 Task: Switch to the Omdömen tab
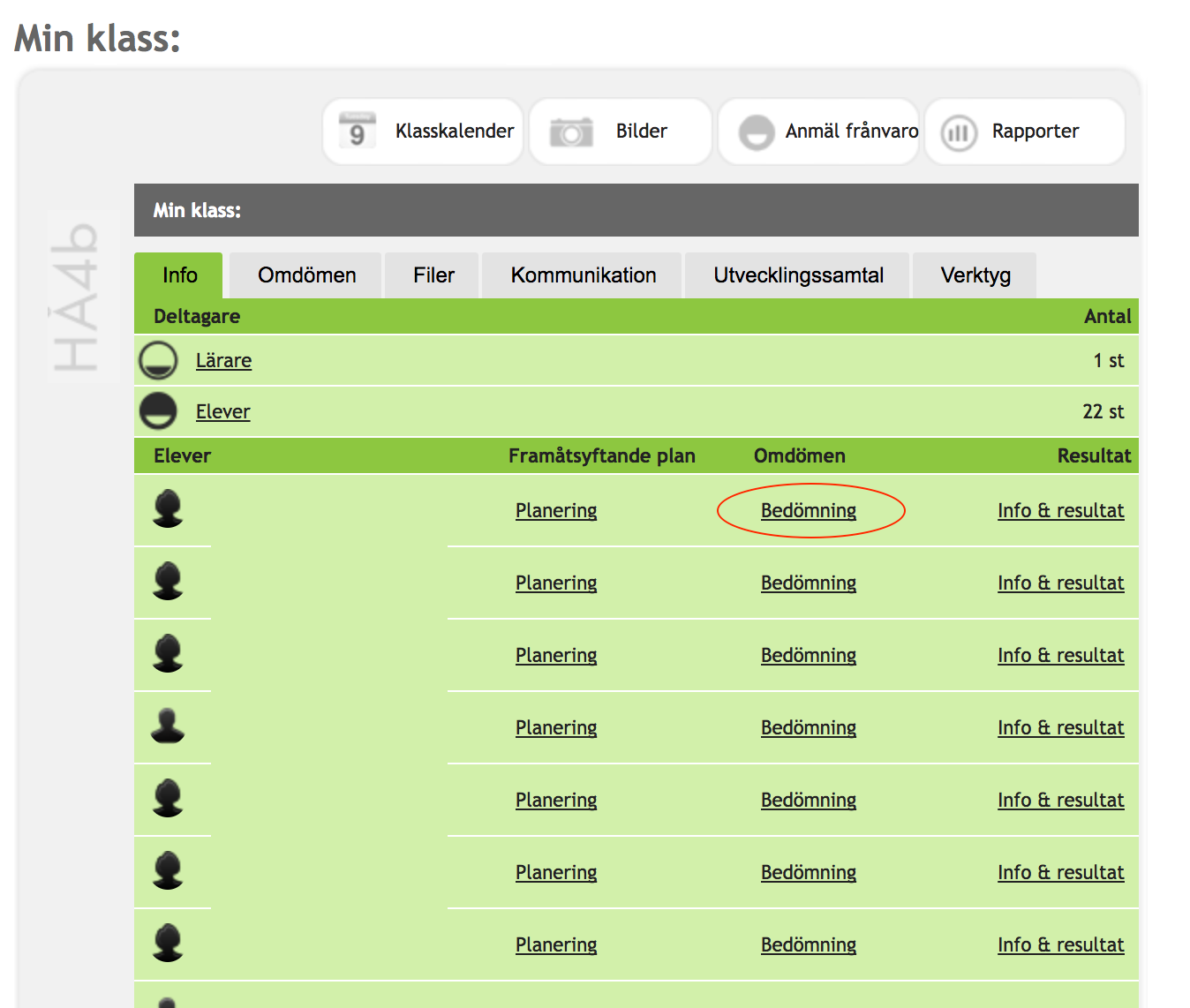click(x=306, y=275)
